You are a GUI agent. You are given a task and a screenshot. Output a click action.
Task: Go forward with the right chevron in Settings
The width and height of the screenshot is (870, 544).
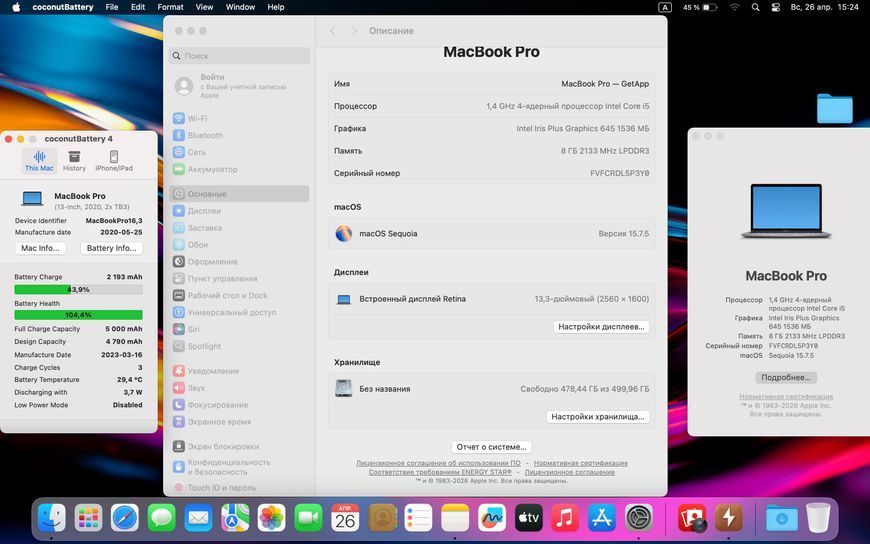click(x=354, y=31)
